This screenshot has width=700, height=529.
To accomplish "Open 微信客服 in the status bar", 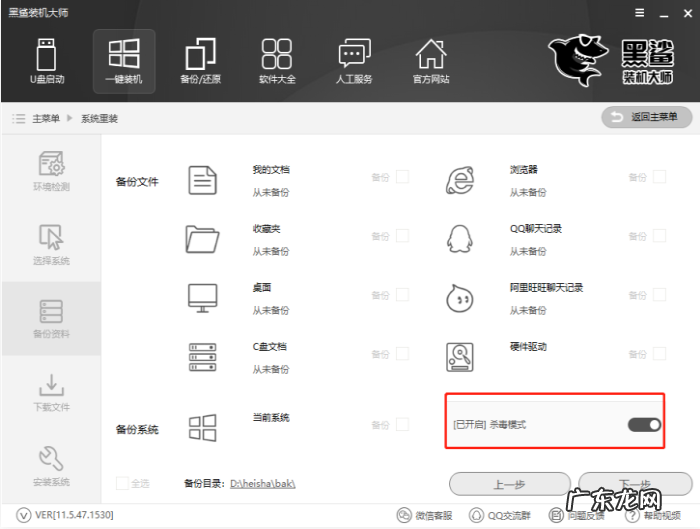I will click(425, 515).
